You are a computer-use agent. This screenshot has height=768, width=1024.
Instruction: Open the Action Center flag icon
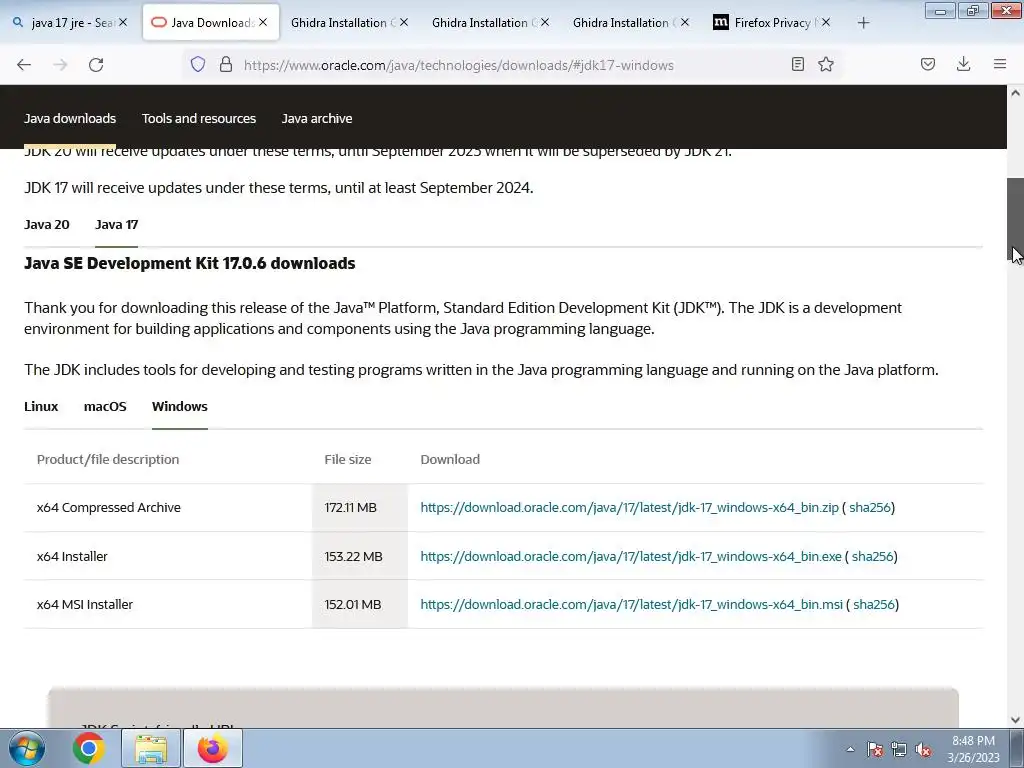point(875,749)
